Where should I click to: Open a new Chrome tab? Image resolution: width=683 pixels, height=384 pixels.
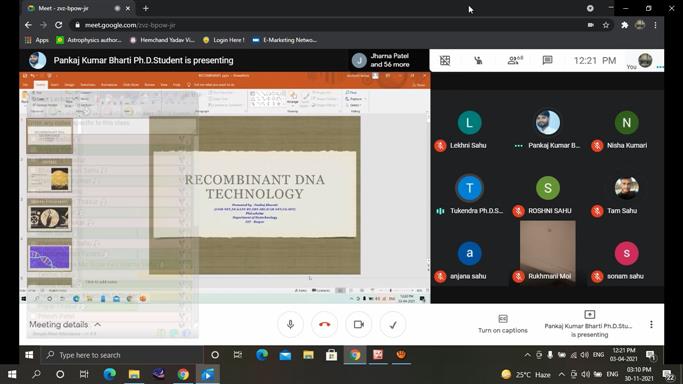[x=146, y=8]
